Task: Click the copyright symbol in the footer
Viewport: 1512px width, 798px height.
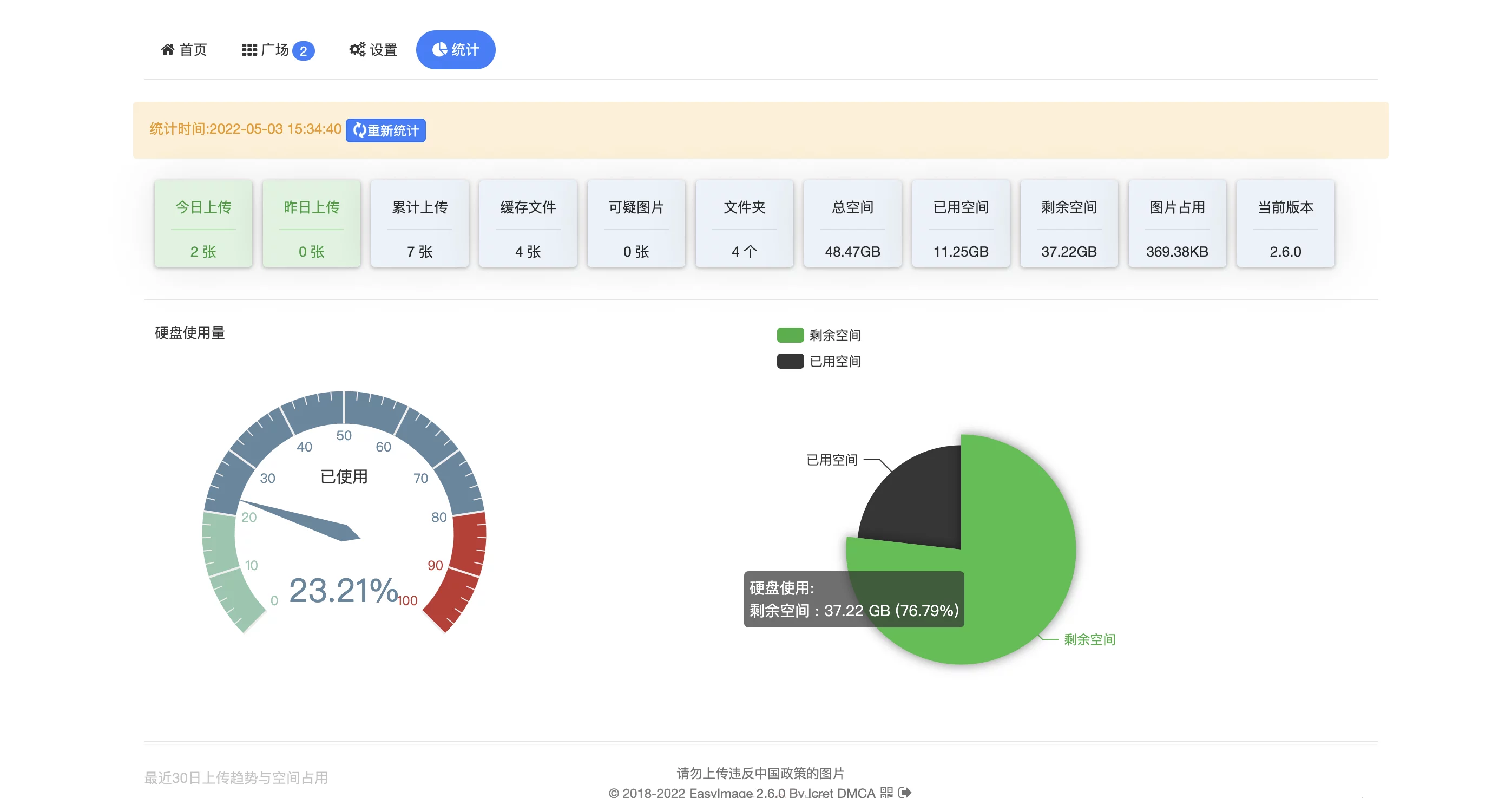Action: pos(615,793)
